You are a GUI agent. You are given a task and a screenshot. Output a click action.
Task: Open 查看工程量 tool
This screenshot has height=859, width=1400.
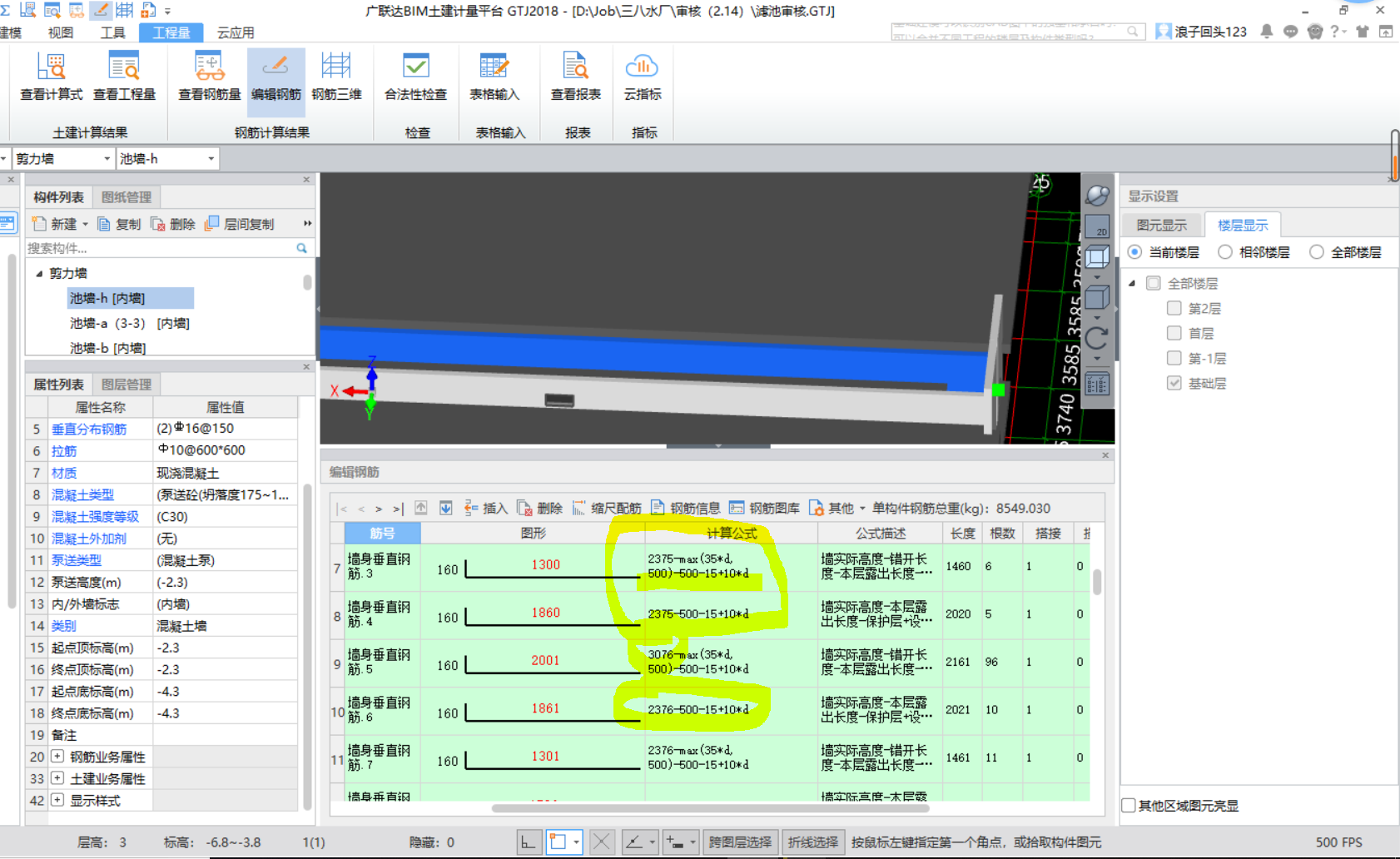pyautogui.click(x=124, y=77)
